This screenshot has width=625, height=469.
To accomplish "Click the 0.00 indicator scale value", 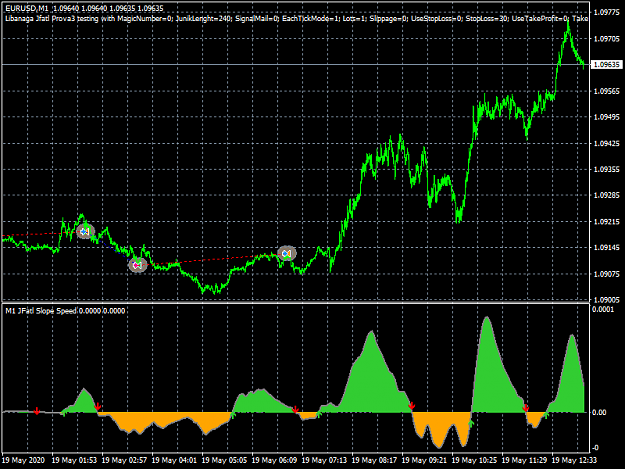I will point(599,412).
